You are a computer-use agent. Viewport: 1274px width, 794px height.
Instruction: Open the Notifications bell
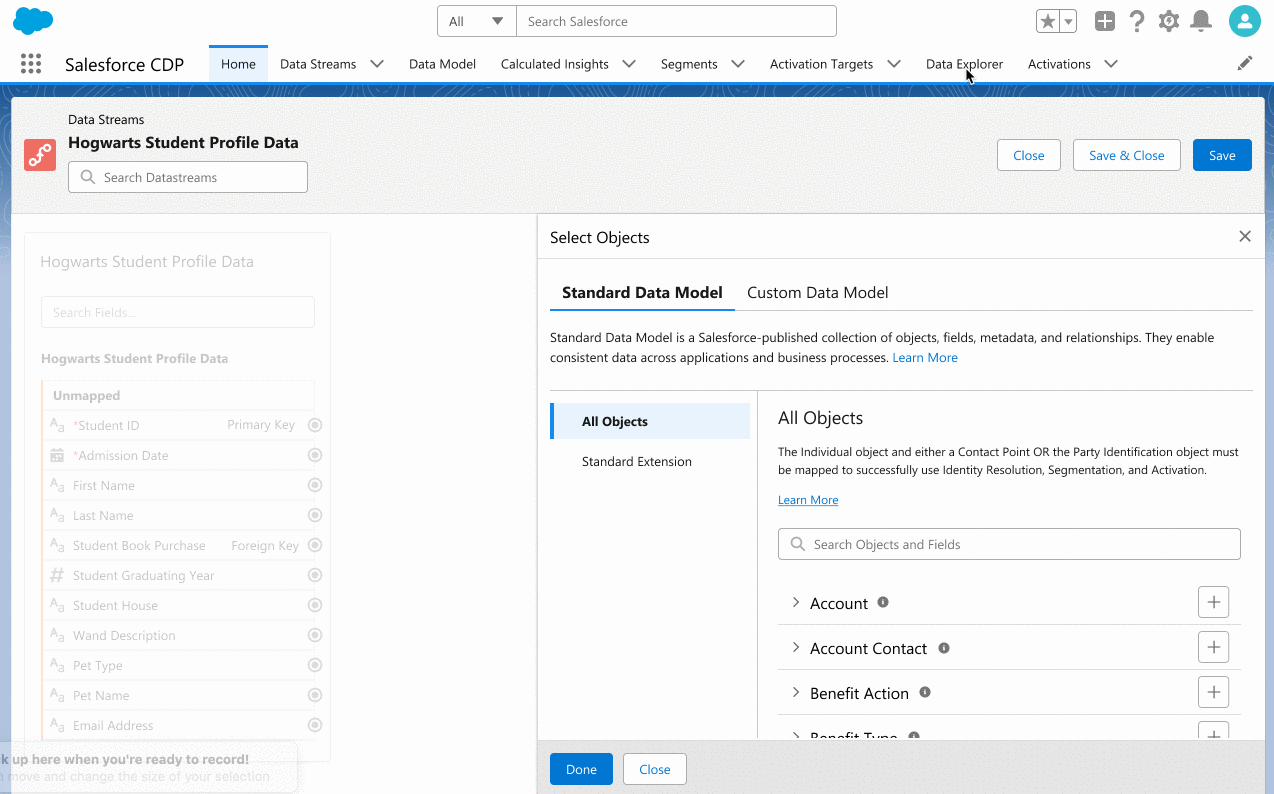tap(1201, 21)
